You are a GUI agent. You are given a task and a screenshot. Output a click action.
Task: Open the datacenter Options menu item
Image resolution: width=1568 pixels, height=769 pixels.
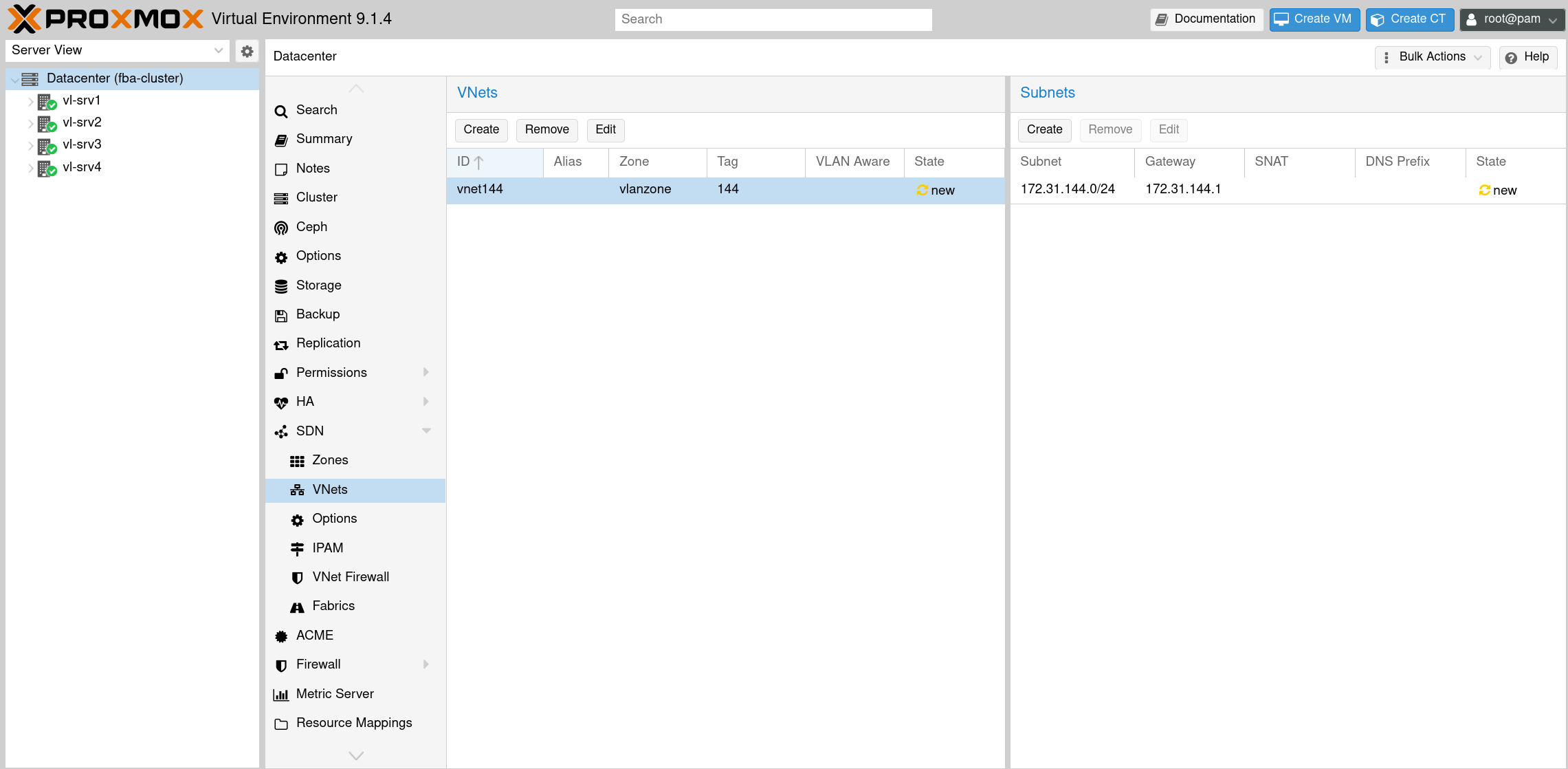pos(355,256)
